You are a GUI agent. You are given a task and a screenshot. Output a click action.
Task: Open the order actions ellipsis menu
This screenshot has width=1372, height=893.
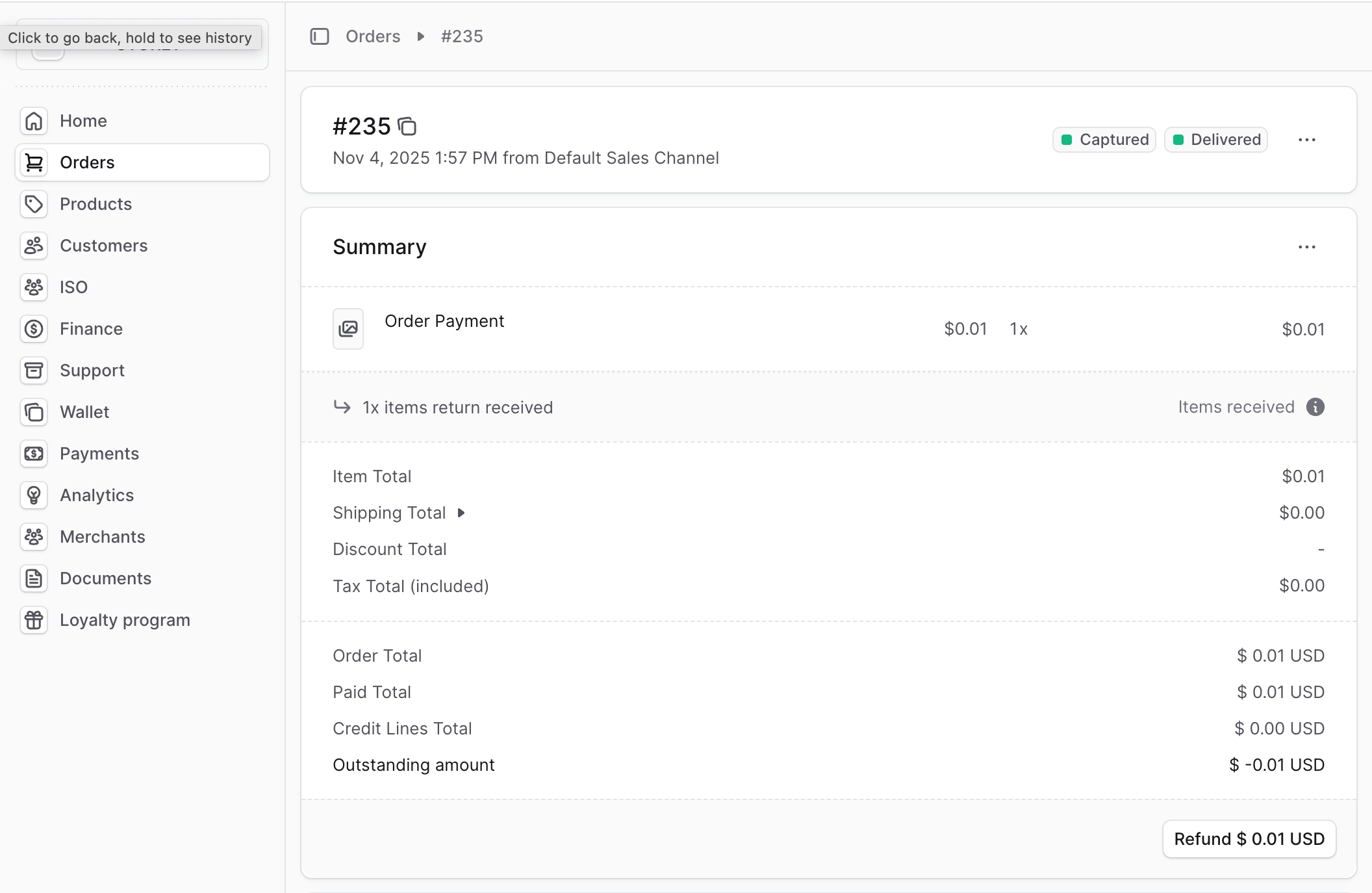(1308, 140)
